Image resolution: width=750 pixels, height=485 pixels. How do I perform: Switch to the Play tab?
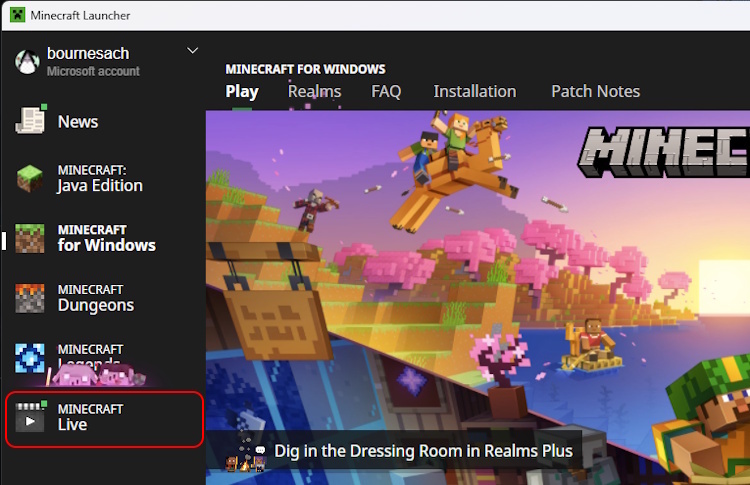tap(242, 91)
